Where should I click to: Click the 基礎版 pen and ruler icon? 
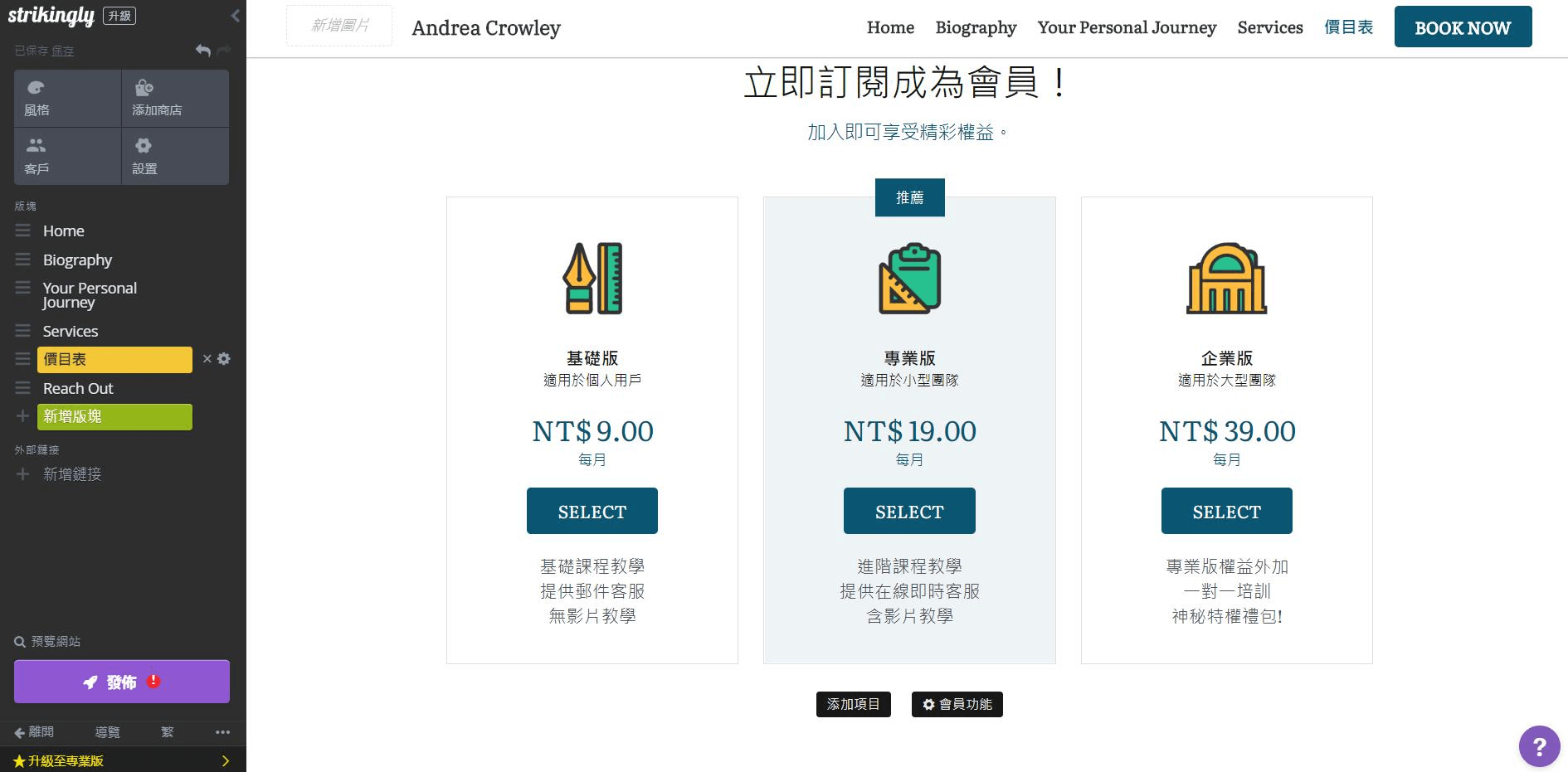point(592,279)
